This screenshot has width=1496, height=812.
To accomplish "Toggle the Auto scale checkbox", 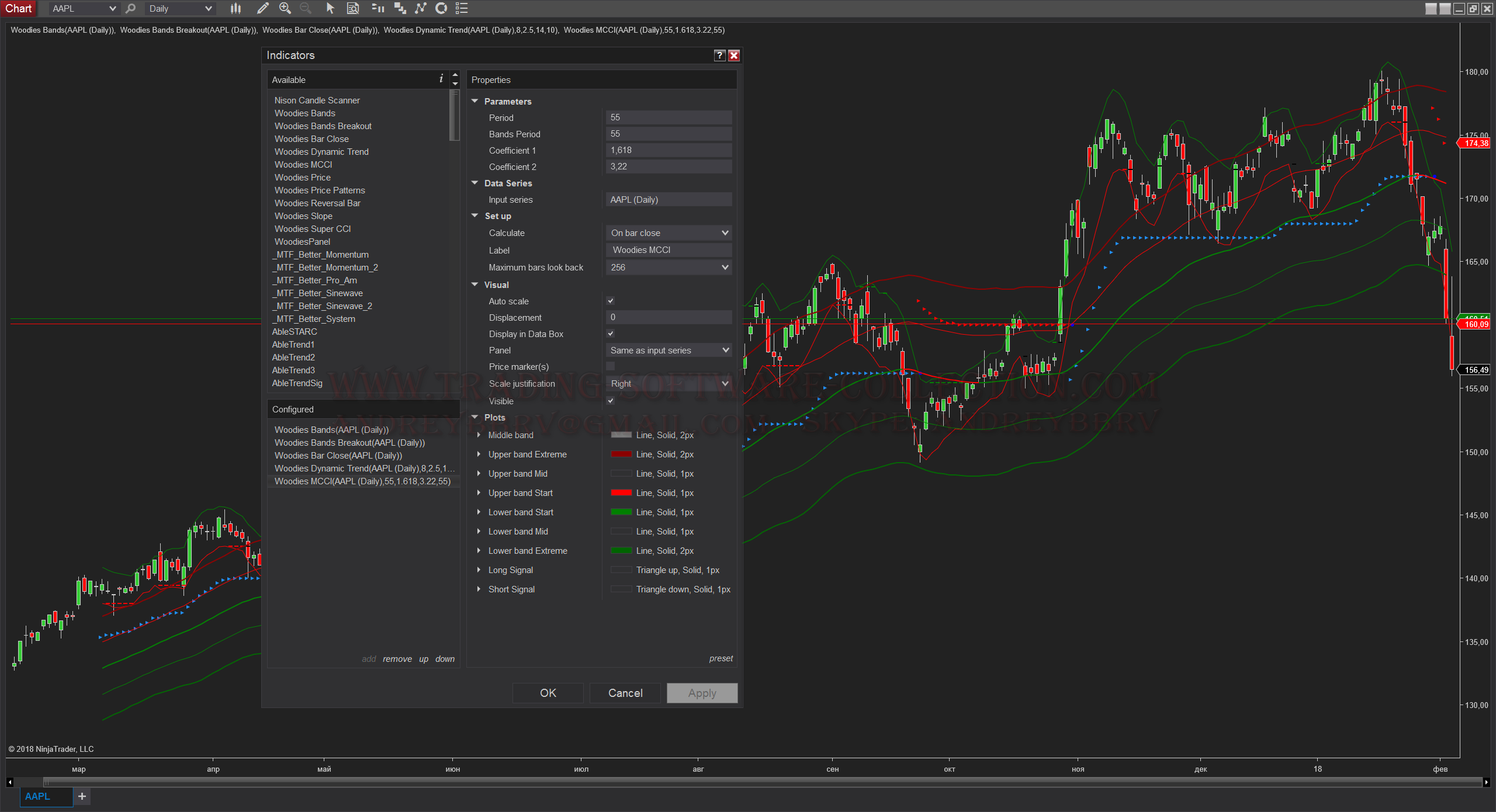I will tap(611, 301).
